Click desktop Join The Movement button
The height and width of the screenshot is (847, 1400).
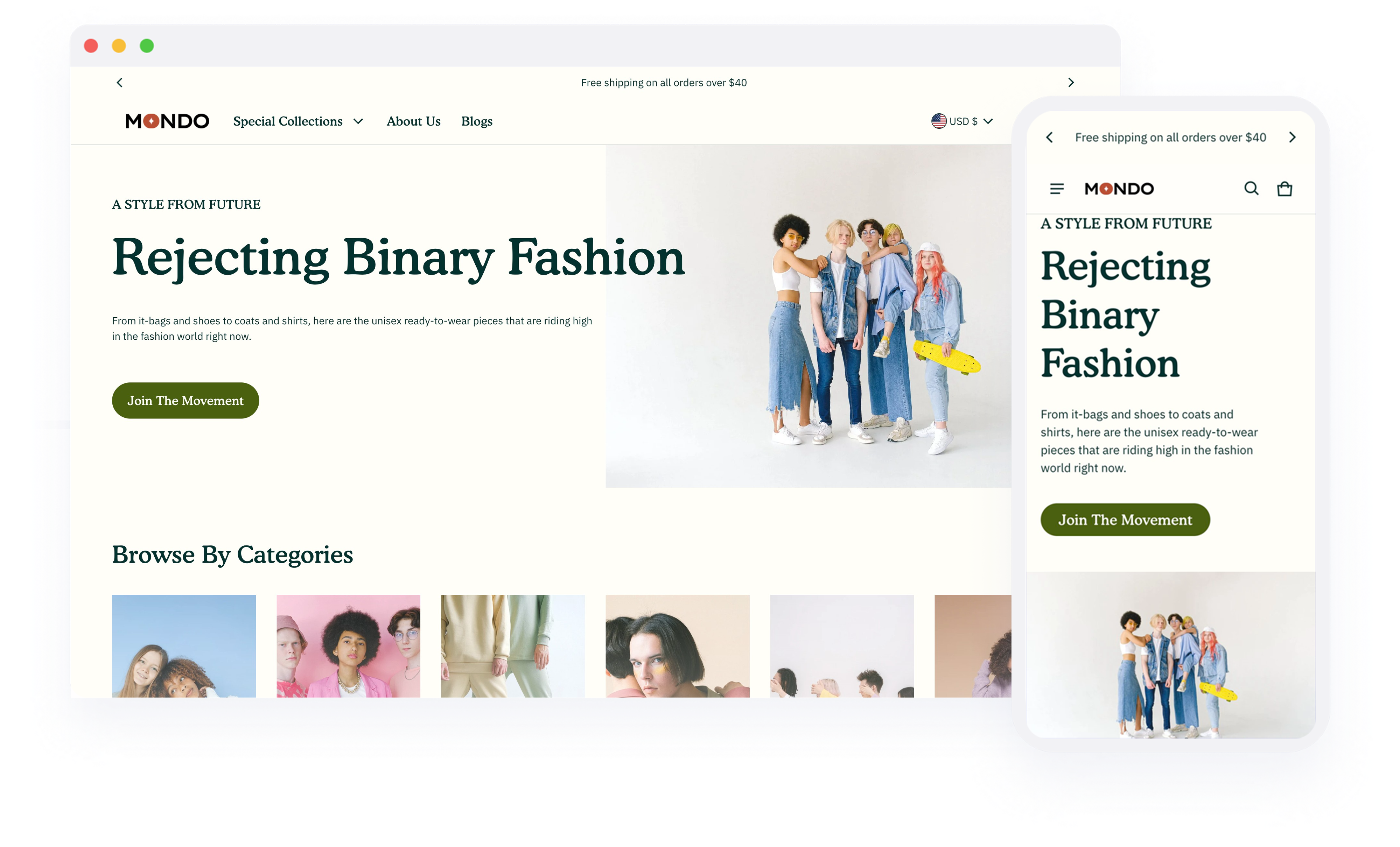tap(185, 401)
